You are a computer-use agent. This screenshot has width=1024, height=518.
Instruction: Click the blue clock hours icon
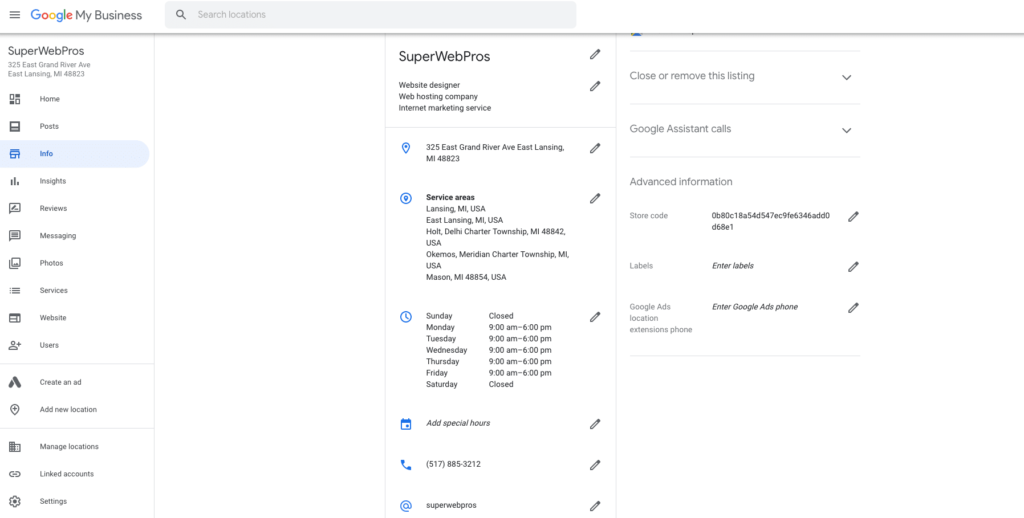point(406,317)
